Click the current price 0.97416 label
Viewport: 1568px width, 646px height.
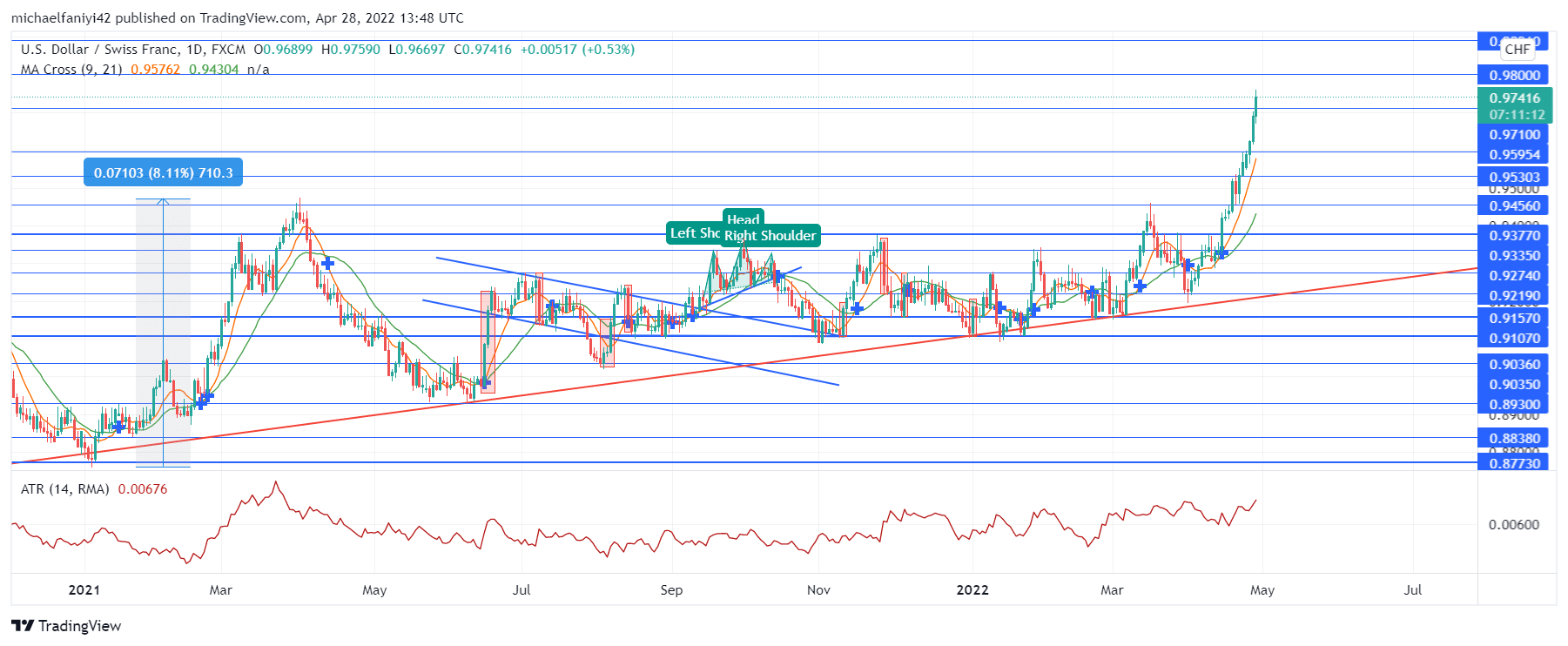click(1515, 98)
